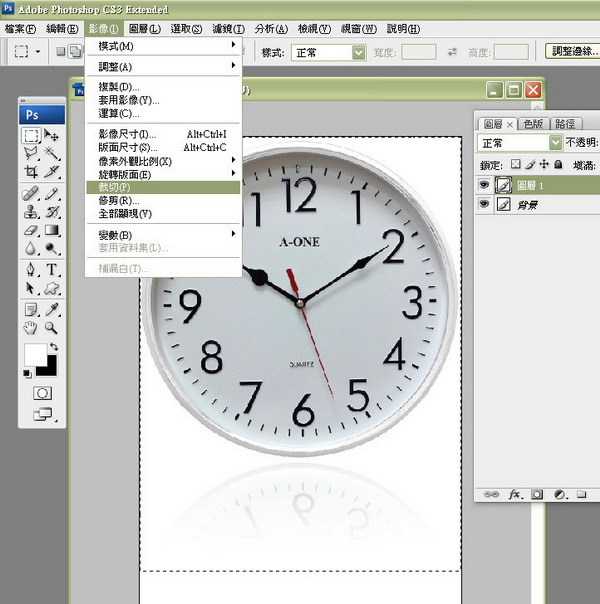Choose 修剪(R) menu item

point(163,200)
